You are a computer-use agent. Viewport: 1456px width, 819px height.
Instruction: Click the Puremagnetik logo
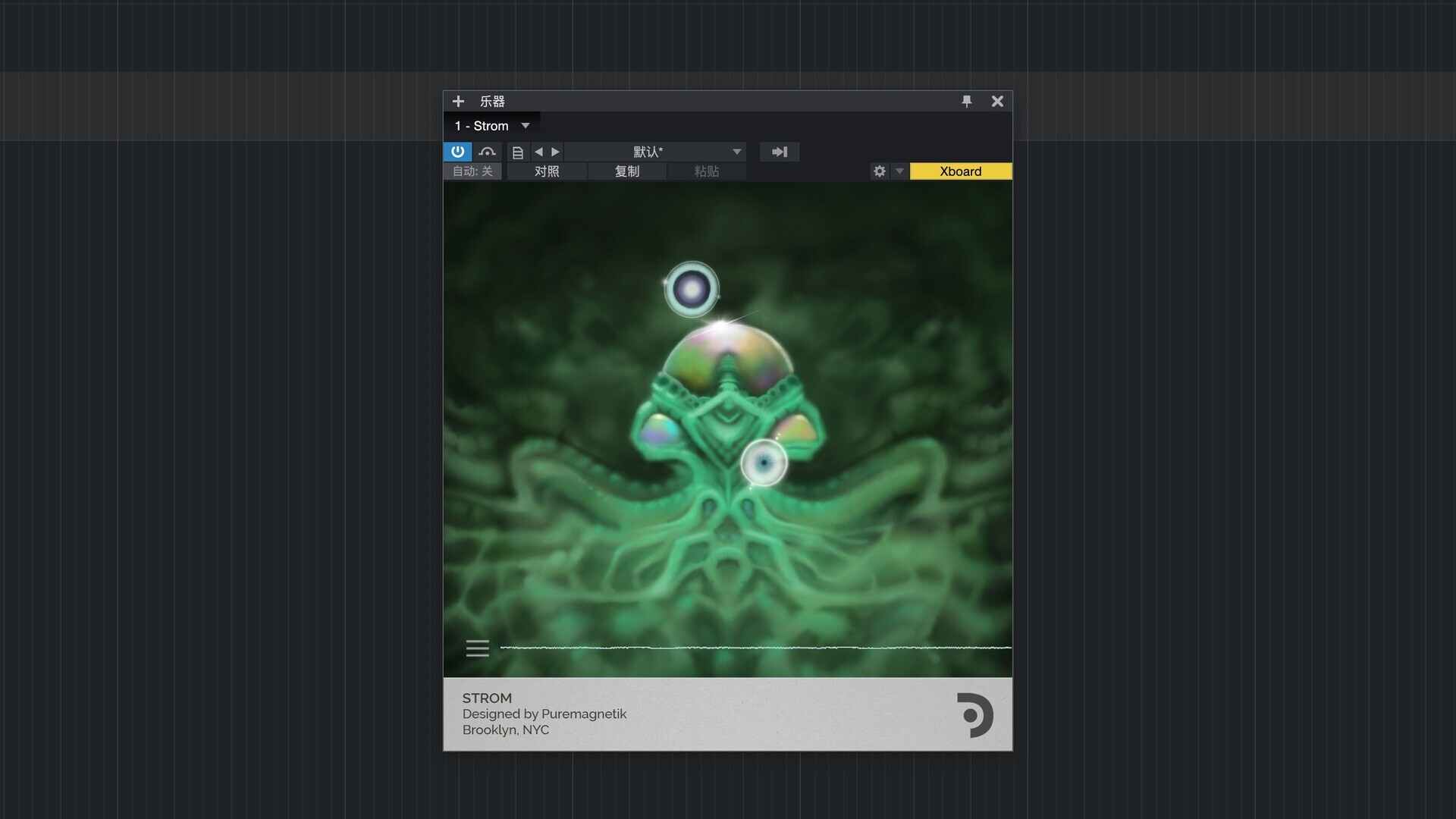coord(974,715)
